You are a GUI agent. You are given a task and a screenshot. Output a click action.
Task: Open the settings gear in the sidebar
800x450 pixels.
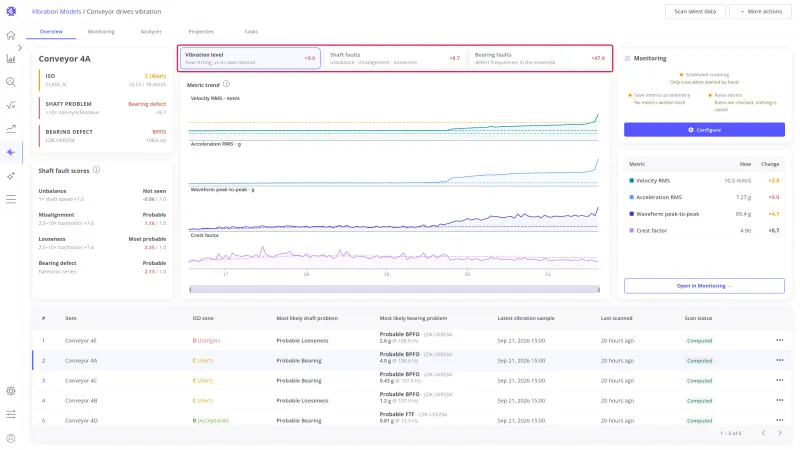click(11, 391)
